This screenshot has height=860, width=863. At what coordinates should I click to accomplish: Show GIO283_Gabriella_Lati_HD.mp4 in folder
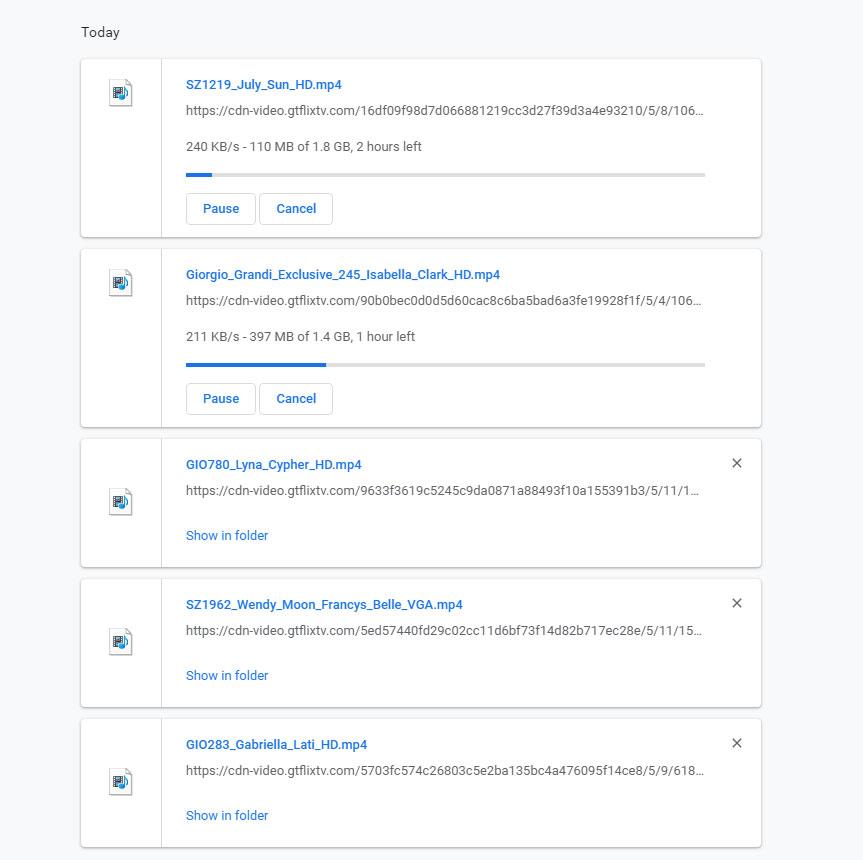click(x=227, y=816)
